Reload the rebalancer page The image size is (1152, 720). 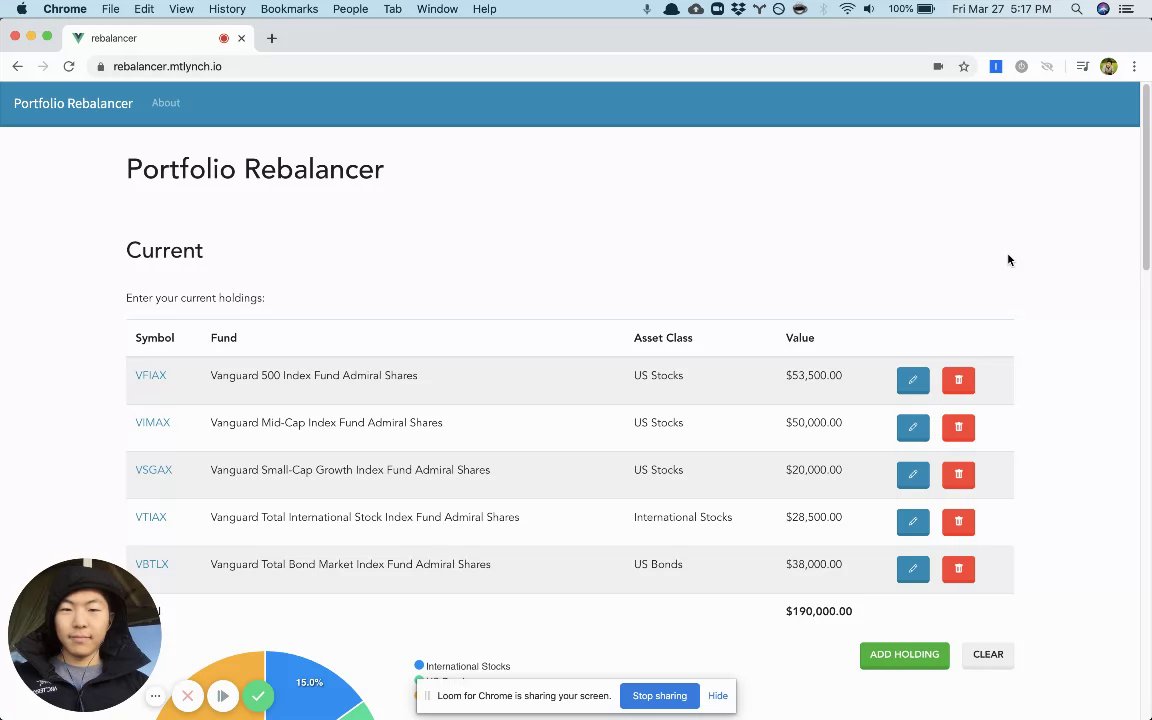(68, 66)
